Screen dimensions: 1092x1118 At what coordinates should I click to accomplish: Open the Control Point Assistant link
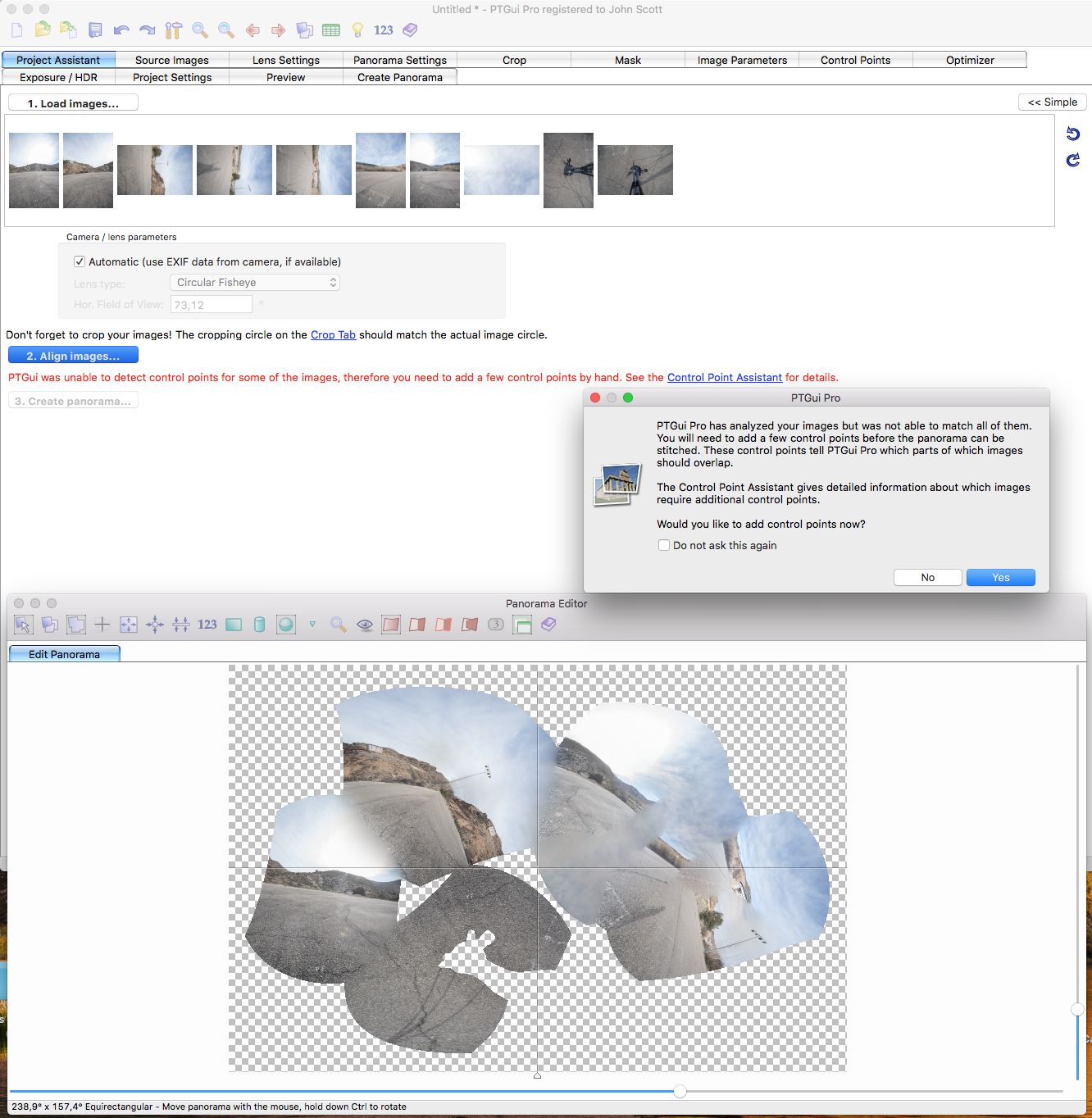click(x=724, y=378)
